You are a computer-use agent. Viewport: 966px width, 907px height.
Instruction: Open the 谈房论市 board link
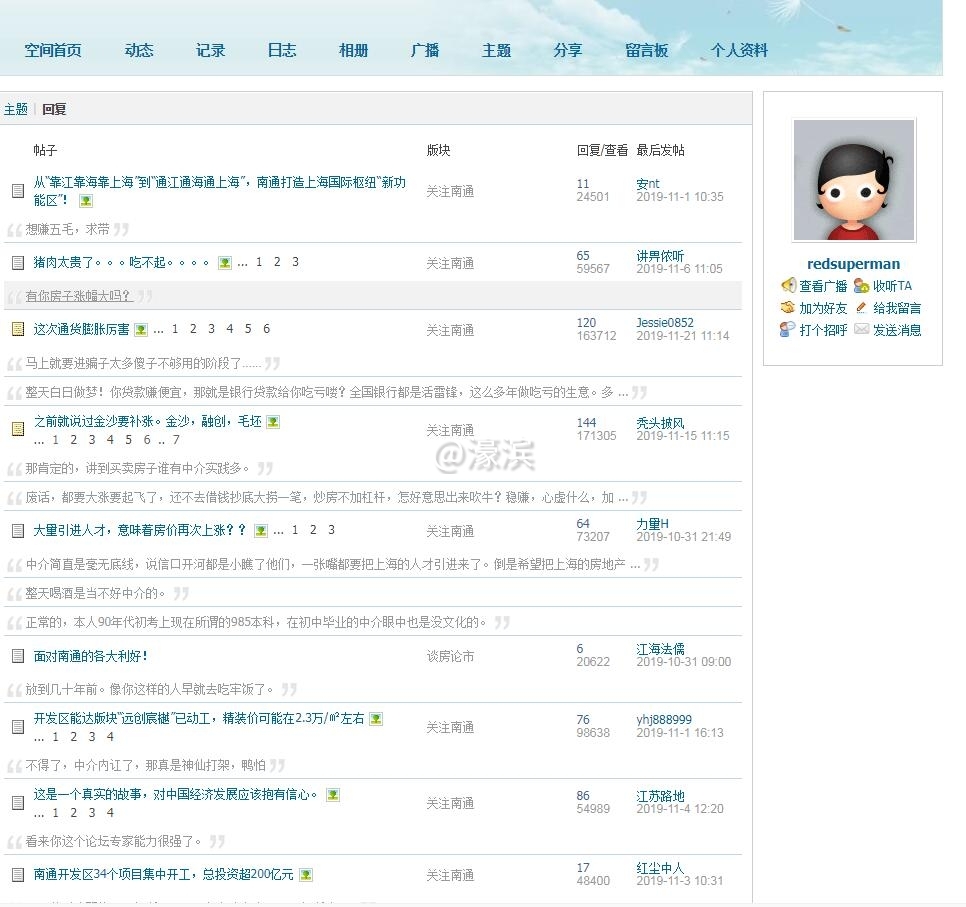click(450, 657)
